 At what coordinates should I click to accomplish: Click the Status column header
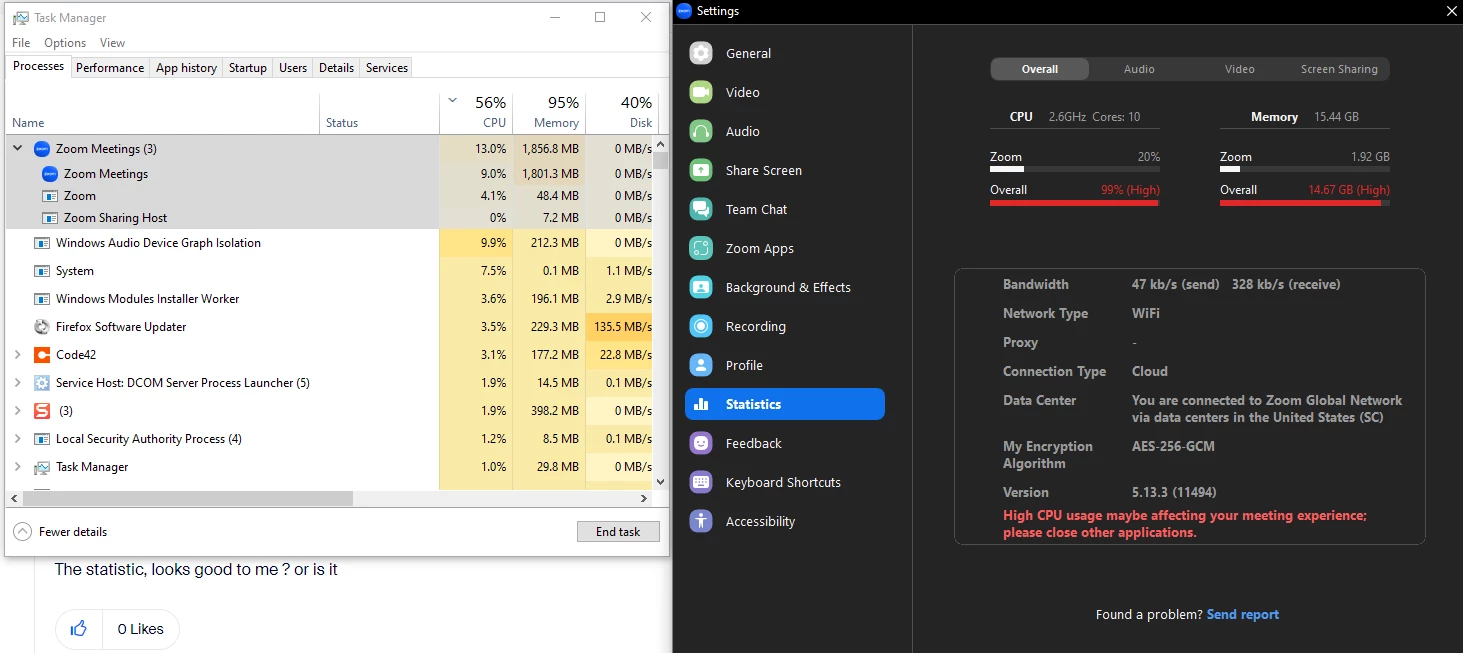point(379,113)
